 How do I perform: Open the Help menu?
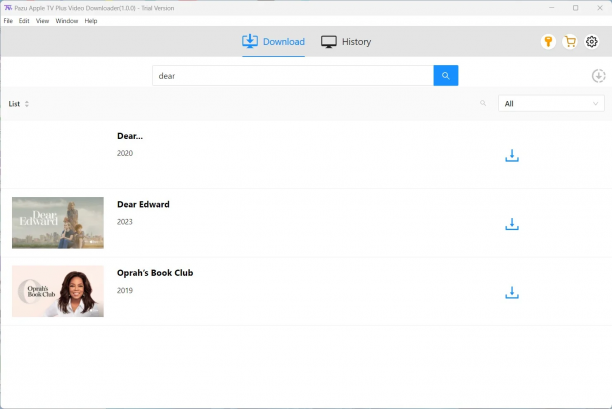[91, 21]
